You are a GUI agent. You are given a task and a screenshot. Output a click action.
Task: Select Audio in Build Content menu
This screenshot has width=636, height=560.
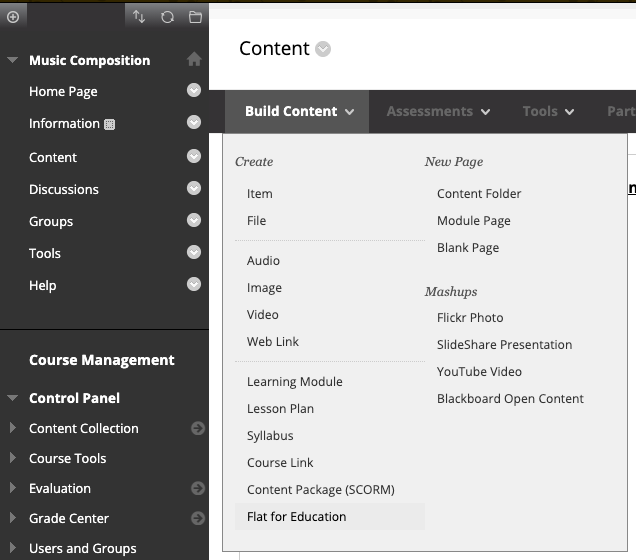coord(263,261)
